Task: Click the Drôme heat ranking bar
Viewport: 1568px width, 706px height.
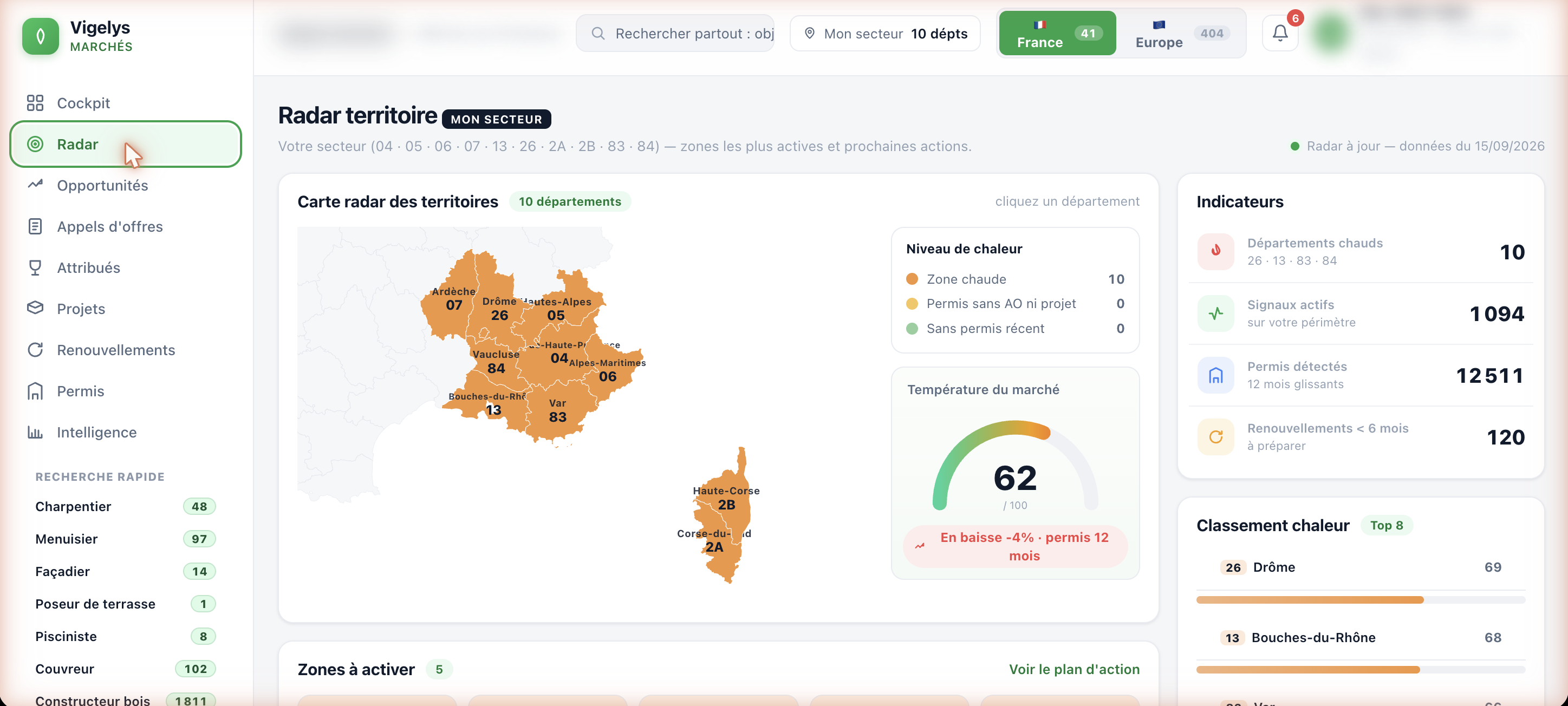Action: [x=1361, y=599]
